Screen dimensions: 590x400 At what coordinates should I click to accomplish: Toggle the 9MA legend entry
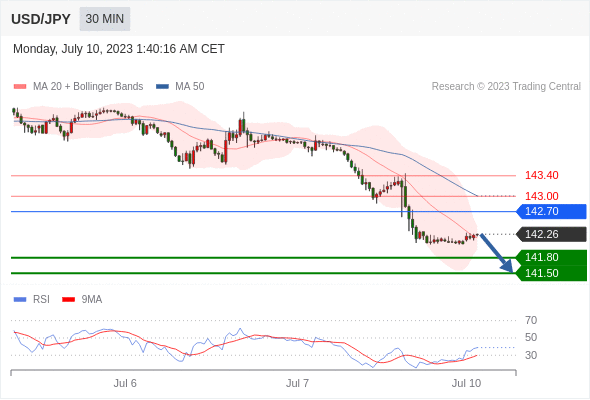[82, 300]
